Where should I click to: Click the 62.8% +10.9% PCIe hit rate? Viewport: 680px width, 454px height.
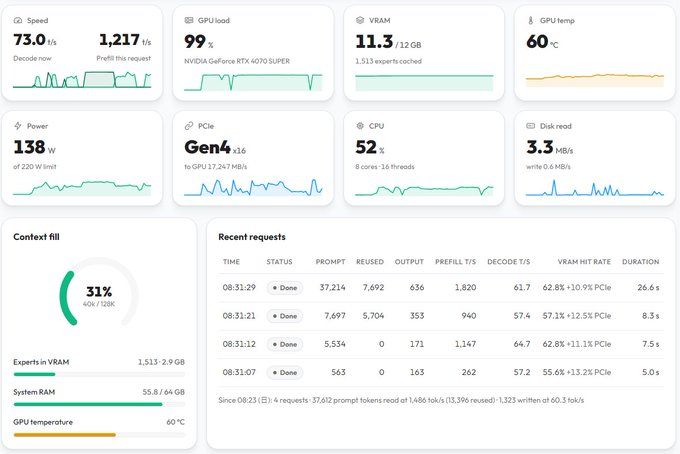tap(577, 287)
